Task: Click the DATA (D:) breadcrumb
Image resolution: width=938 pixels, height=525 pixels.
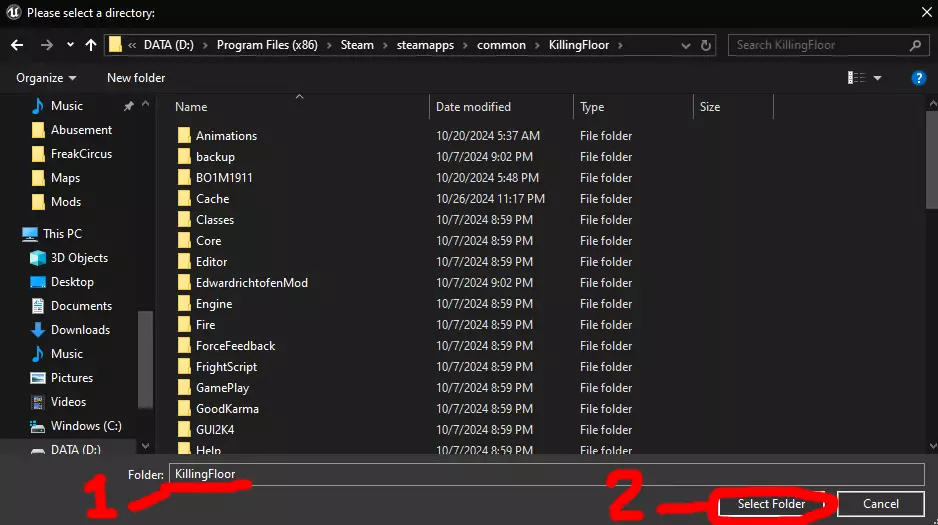Action: click(x=169, y=45)
